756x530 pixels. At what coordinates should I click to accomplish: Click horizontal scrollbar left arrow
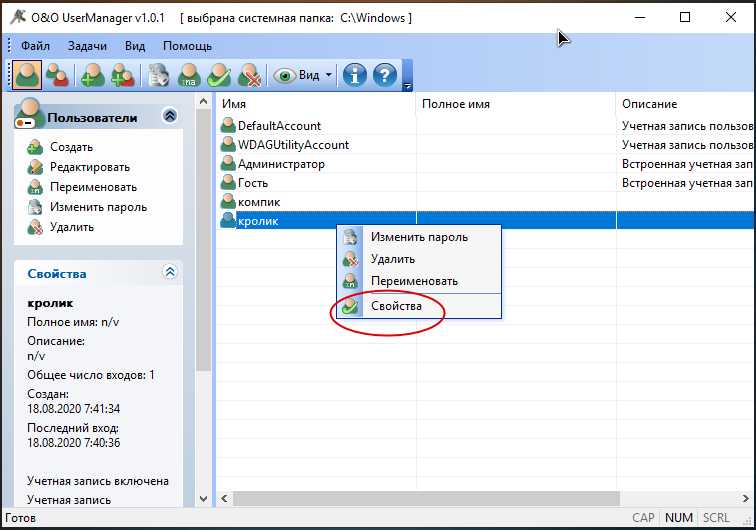point(224,499)
